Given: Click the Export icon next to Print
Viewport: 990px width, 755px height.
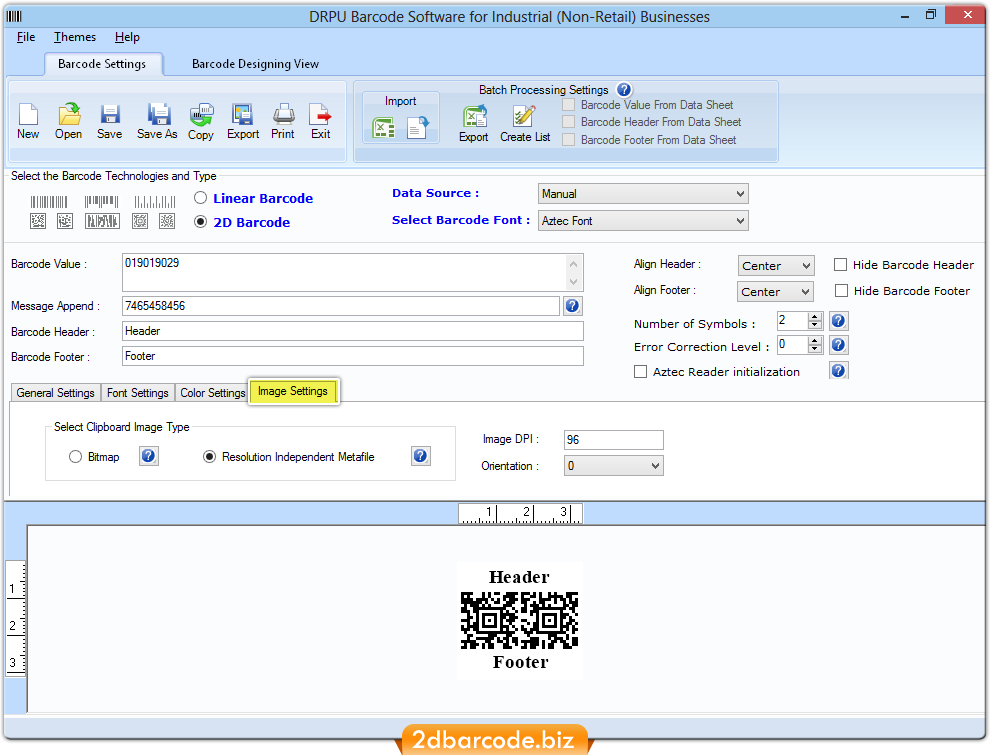Looking at the screenshot, I should point(242,114).
